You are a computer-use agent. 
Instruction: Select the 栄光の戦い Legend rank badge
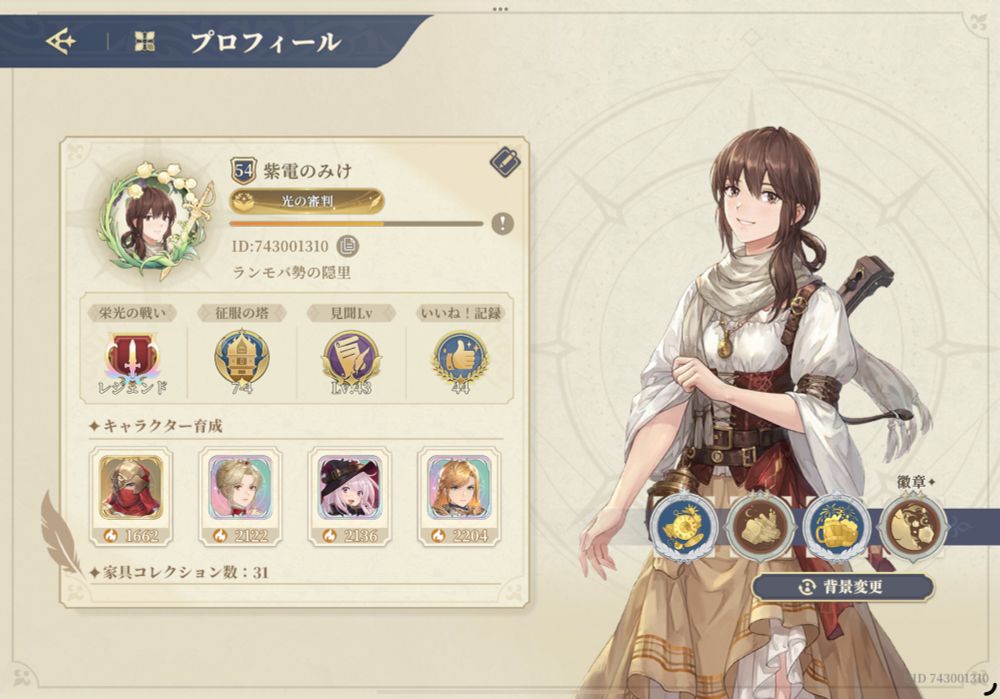coord(132,360)
